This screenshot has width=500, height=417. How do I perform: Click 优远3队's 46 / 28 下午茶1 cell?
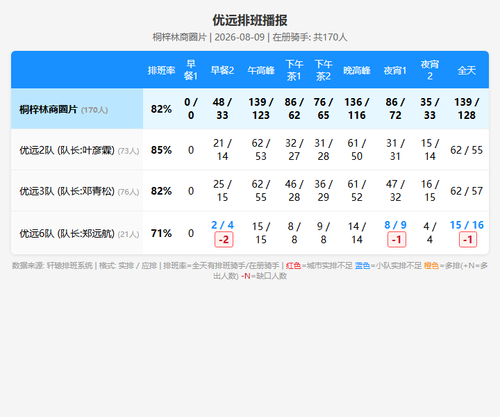pos(294,191)
